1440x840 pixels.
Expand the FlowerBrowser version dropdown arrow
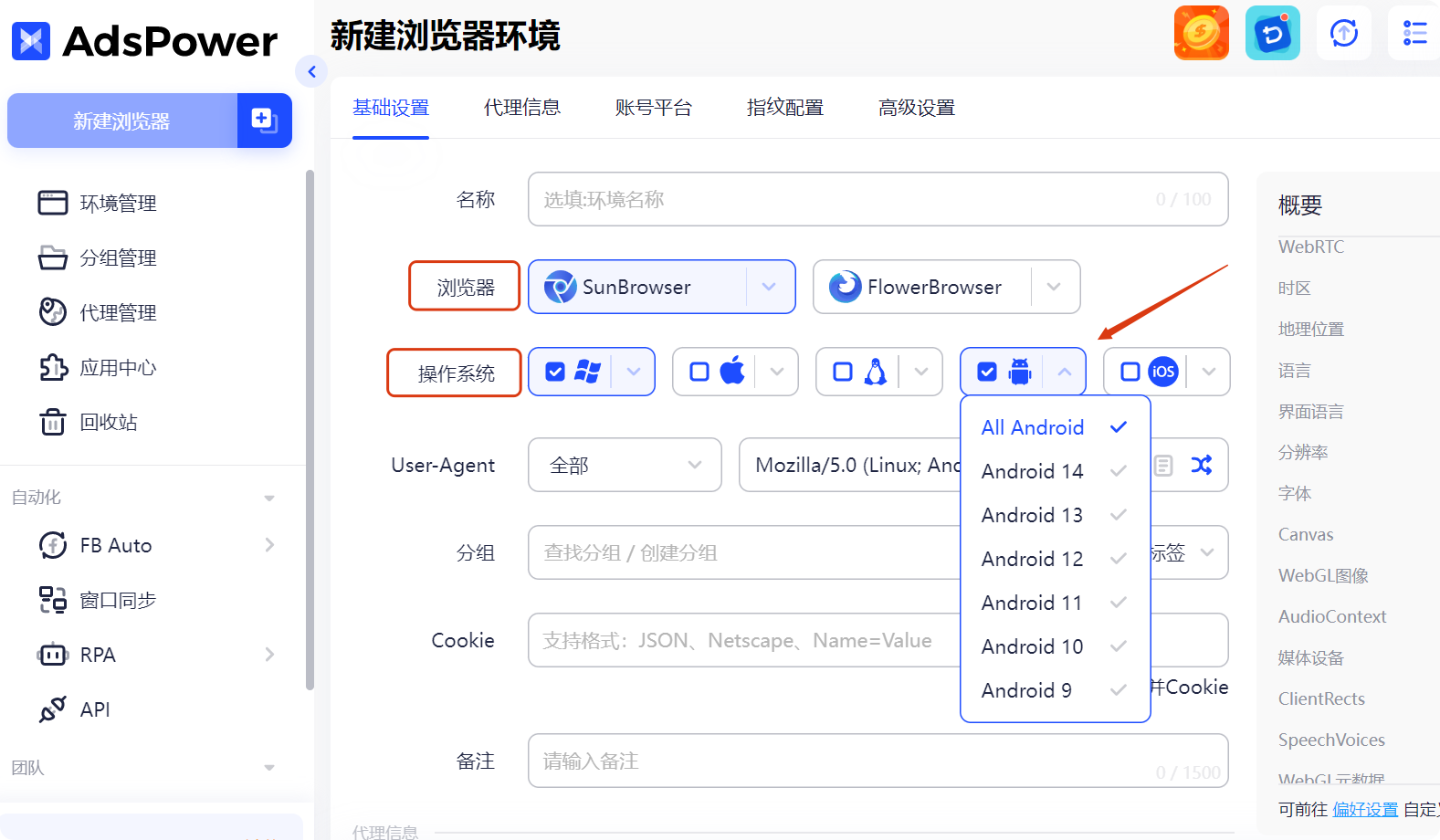pyautogui.click(x=1054, y=287)
